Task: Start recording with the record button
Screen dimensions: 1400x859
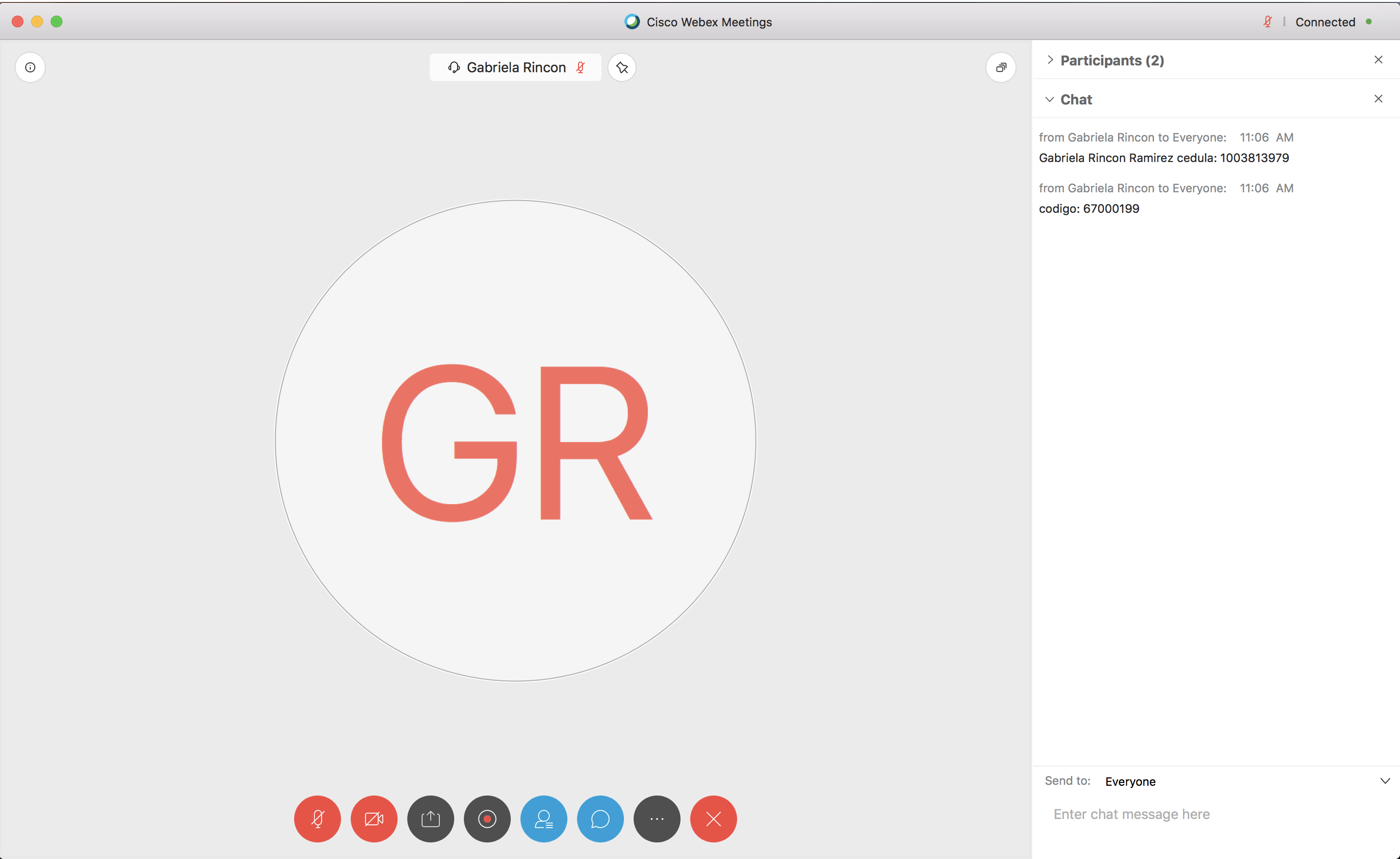Action: [487, 818]
